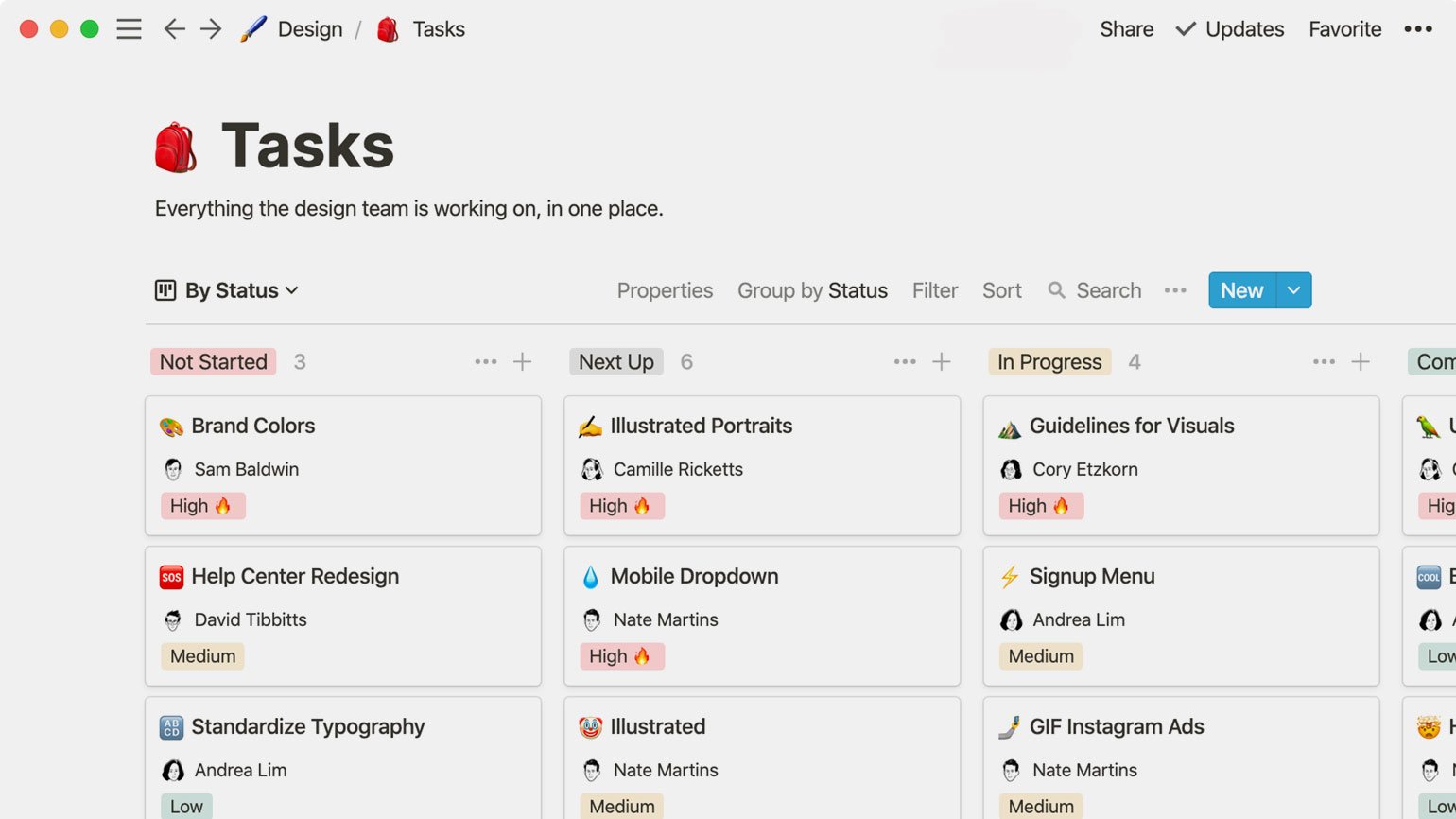This screenshot has height=819, width=1456.
Task: Open the Guidelines for Visuals card
Action: [x=1181, y=465]
